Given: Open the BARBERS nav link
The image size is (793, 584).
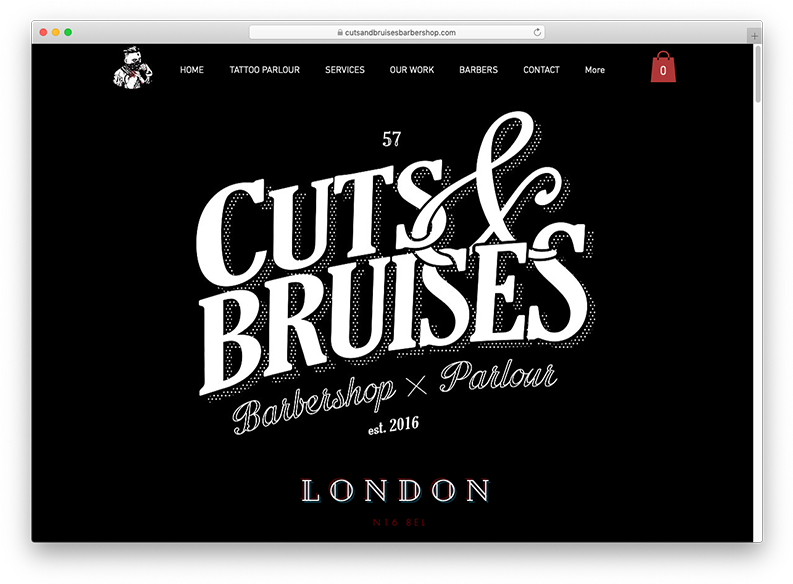Looking at the screenshot, I should pyautogui.click(x=478, y=70).
